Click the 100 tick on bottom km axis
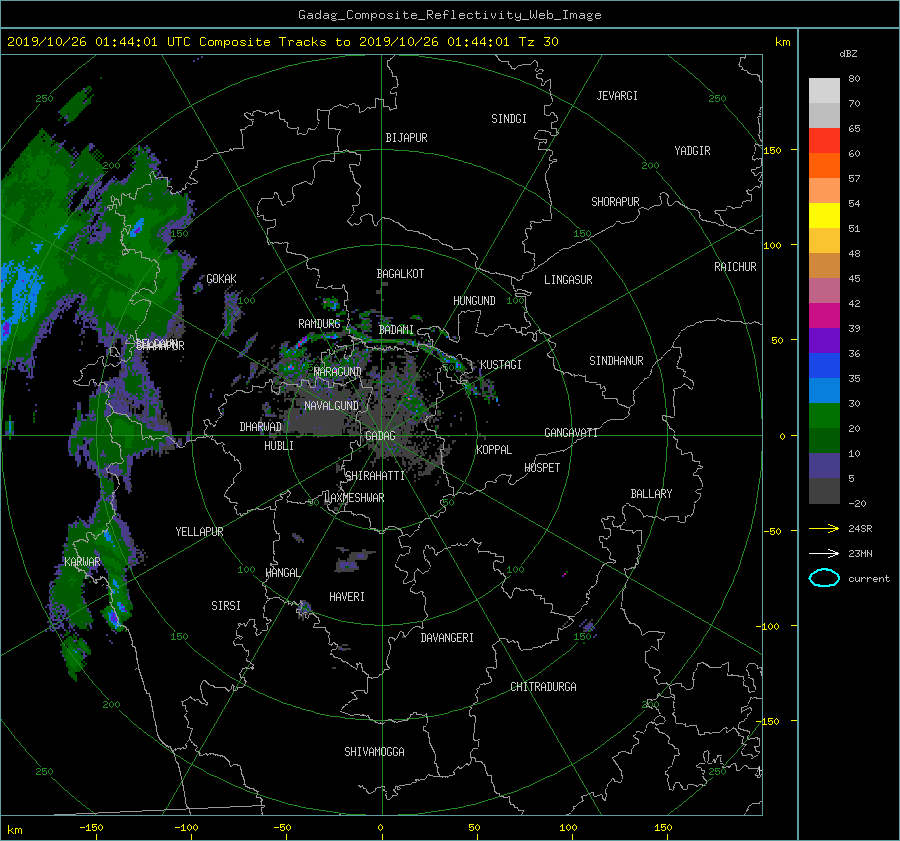 point(568,827)
